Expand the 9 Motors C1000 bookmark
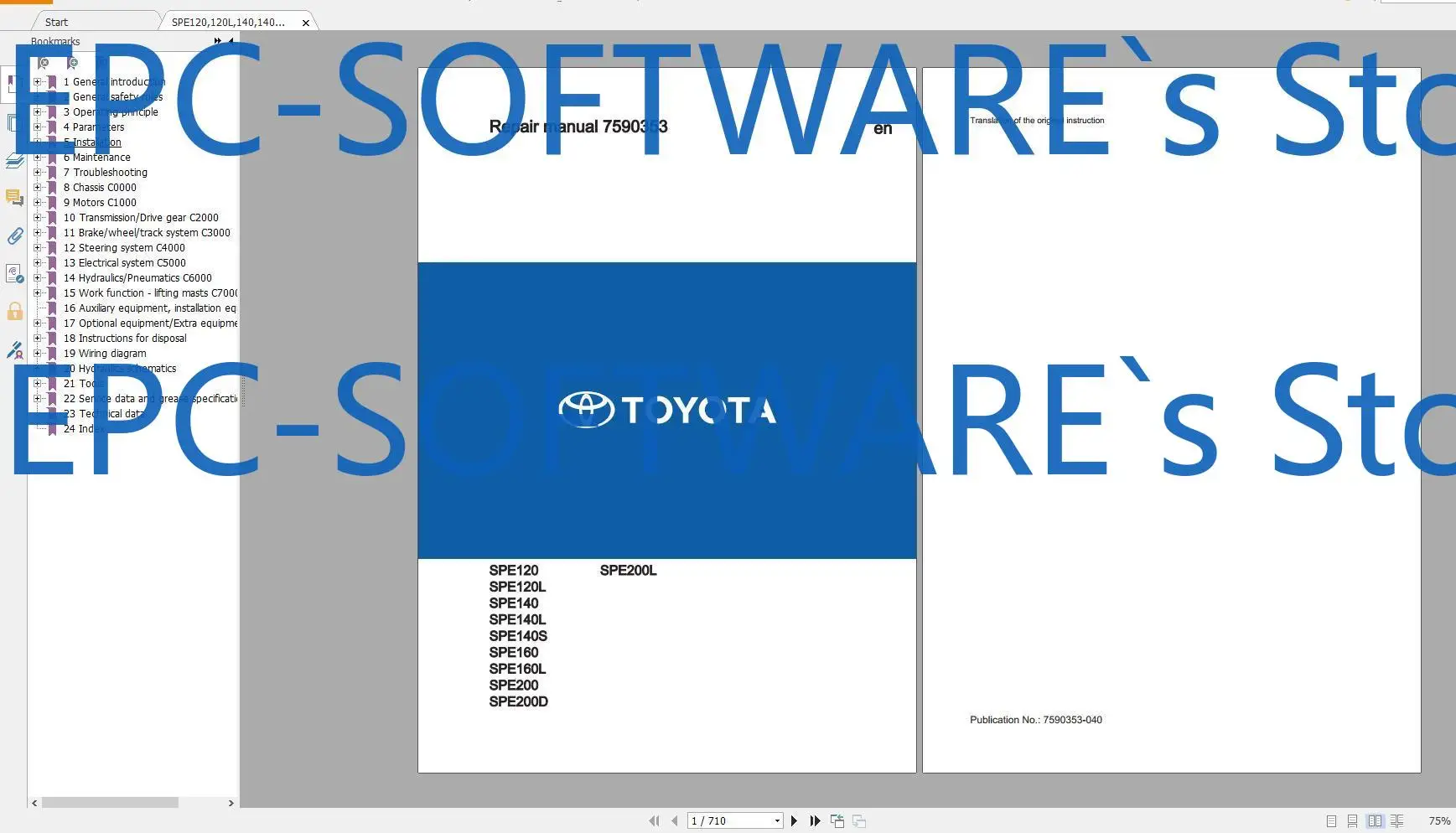1456x833 pixels. point(37,203)
